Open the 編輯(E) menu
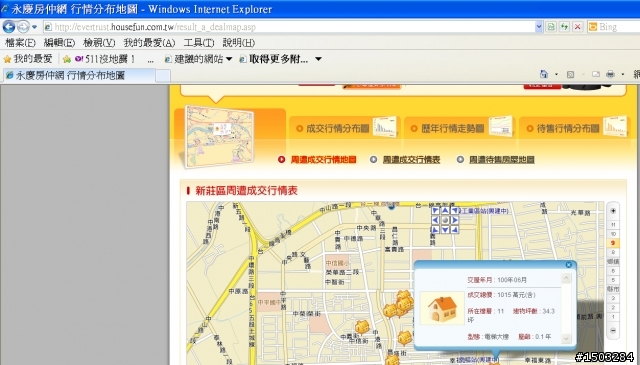The height and width of the screenshot is (365, 640). pyautogui.click(x=59, y=42)
